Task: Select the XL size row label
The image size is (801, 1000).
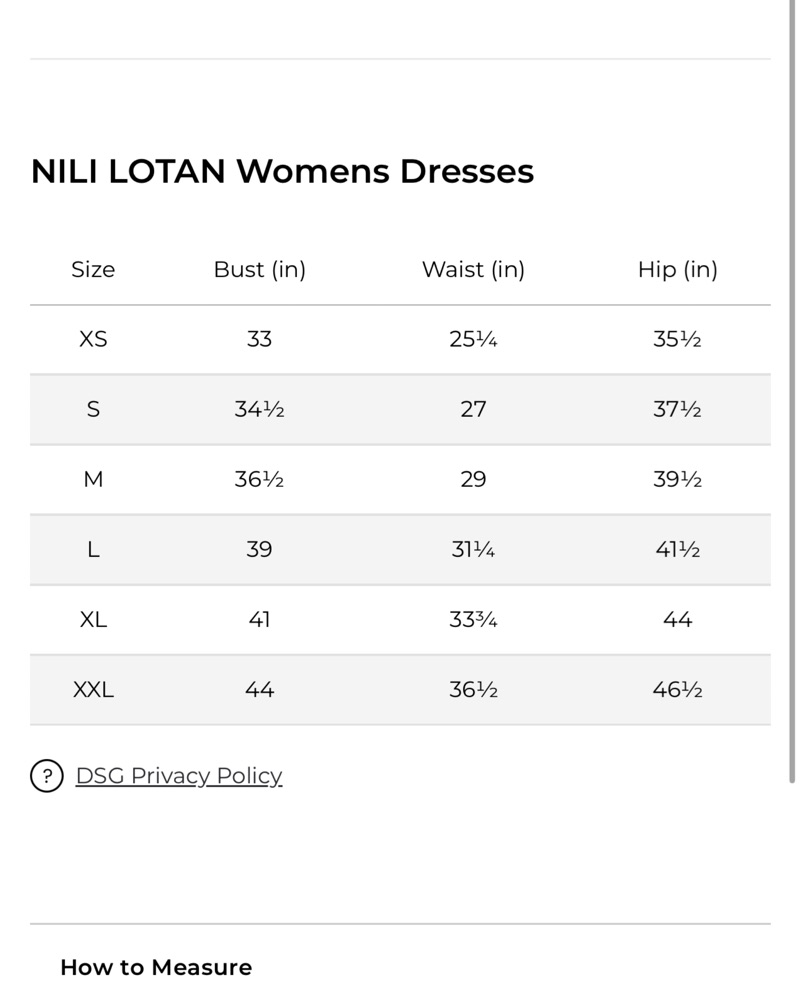Action: (93, 619)
